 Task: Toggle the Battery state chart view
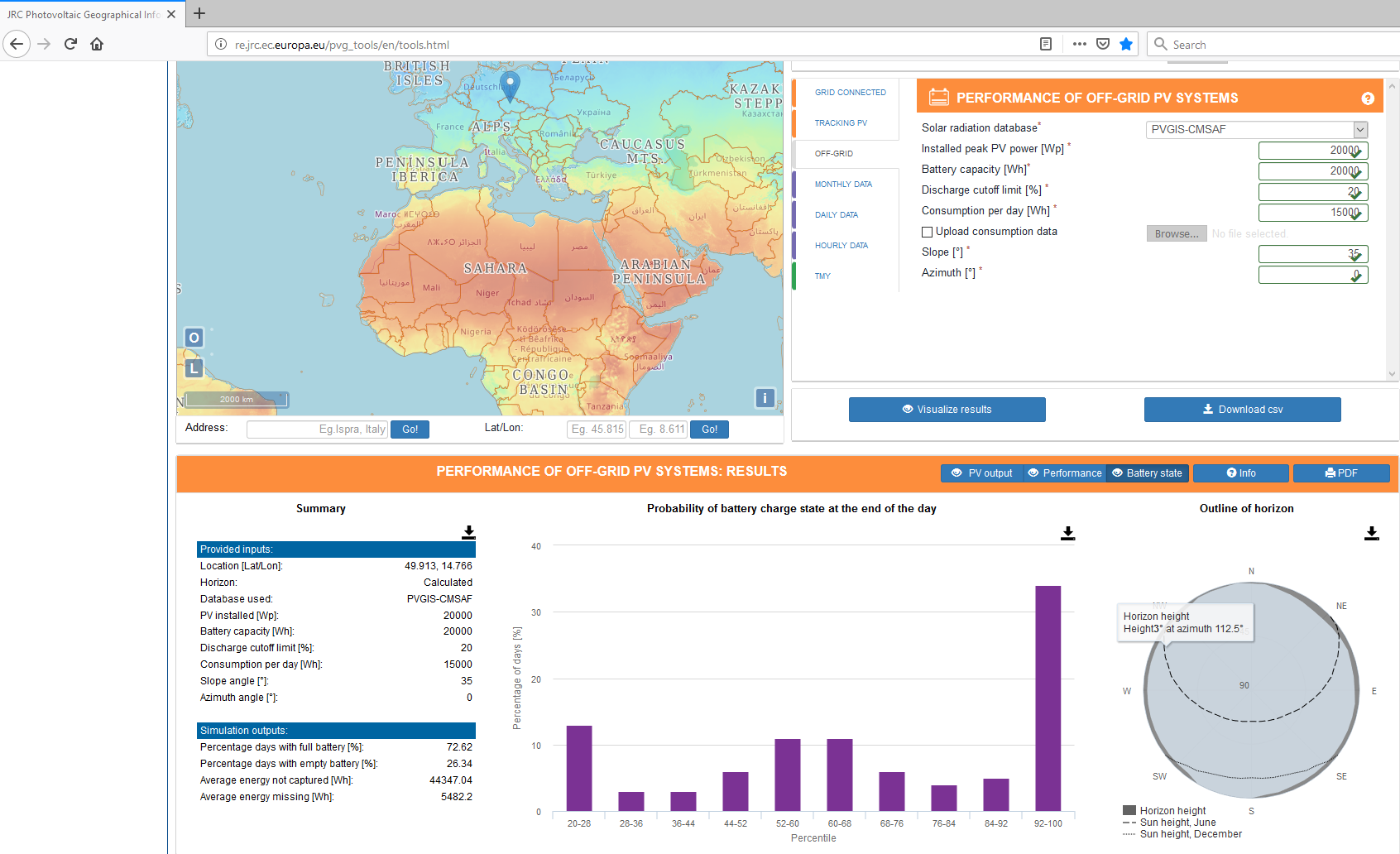[x=1147, y=473]
